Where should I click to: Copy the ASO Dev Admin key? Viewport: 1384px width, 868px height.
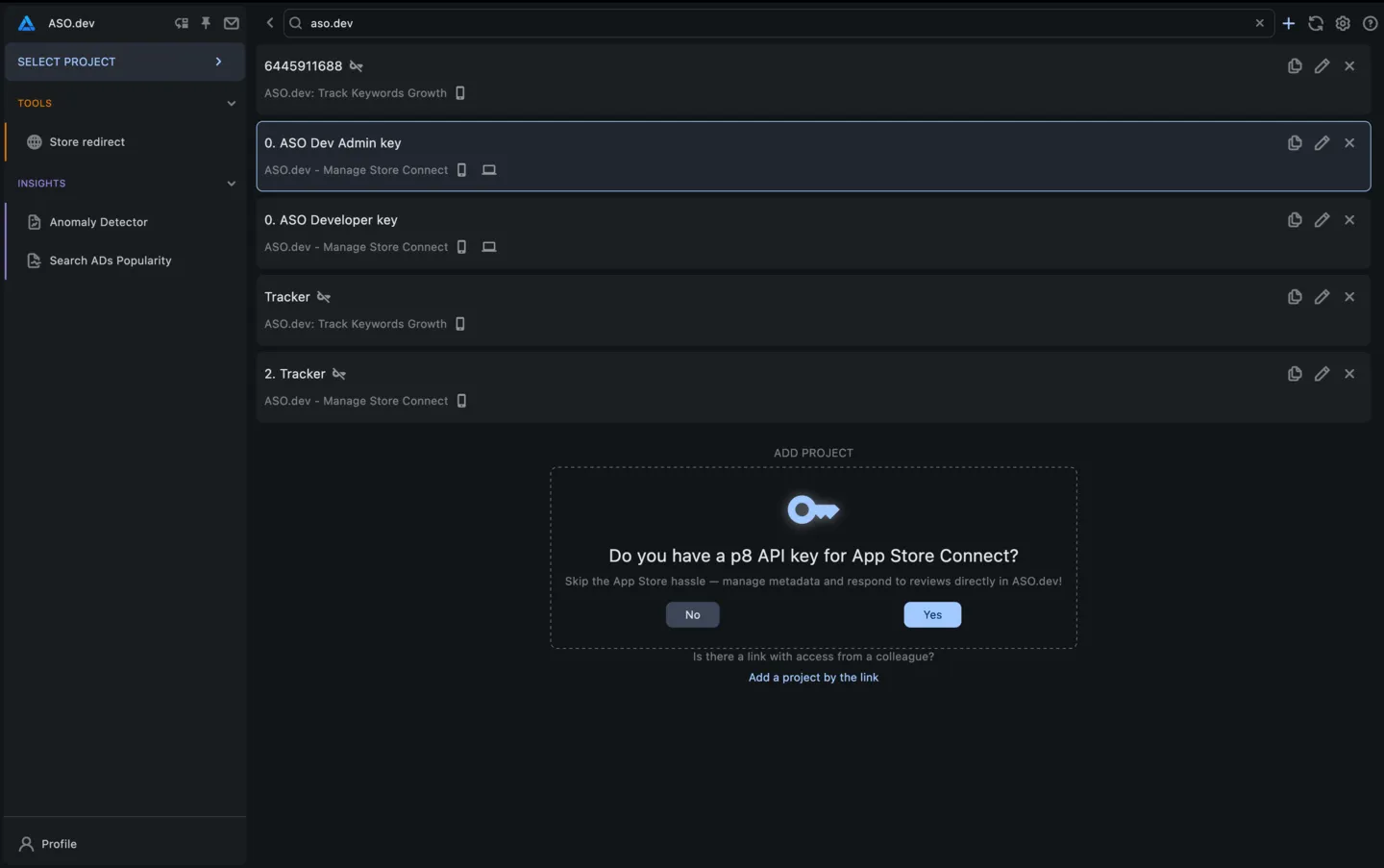tap(1295, 142)
